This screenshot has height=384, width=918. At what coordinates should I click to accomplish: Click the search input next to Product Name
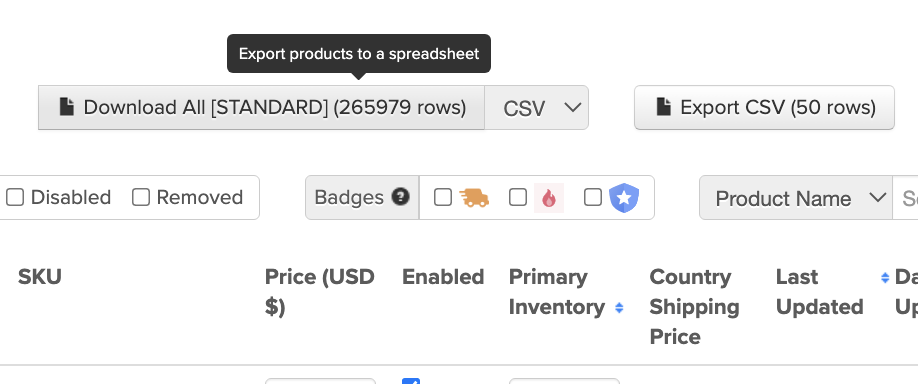click(x=905, y=198)
